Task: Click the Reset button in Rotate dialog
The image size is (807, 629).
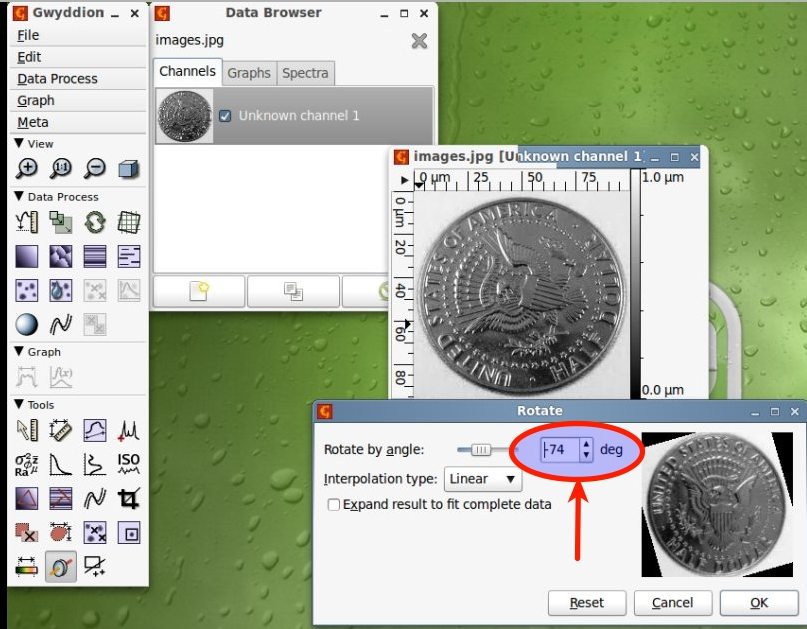Action: (587, 602)
